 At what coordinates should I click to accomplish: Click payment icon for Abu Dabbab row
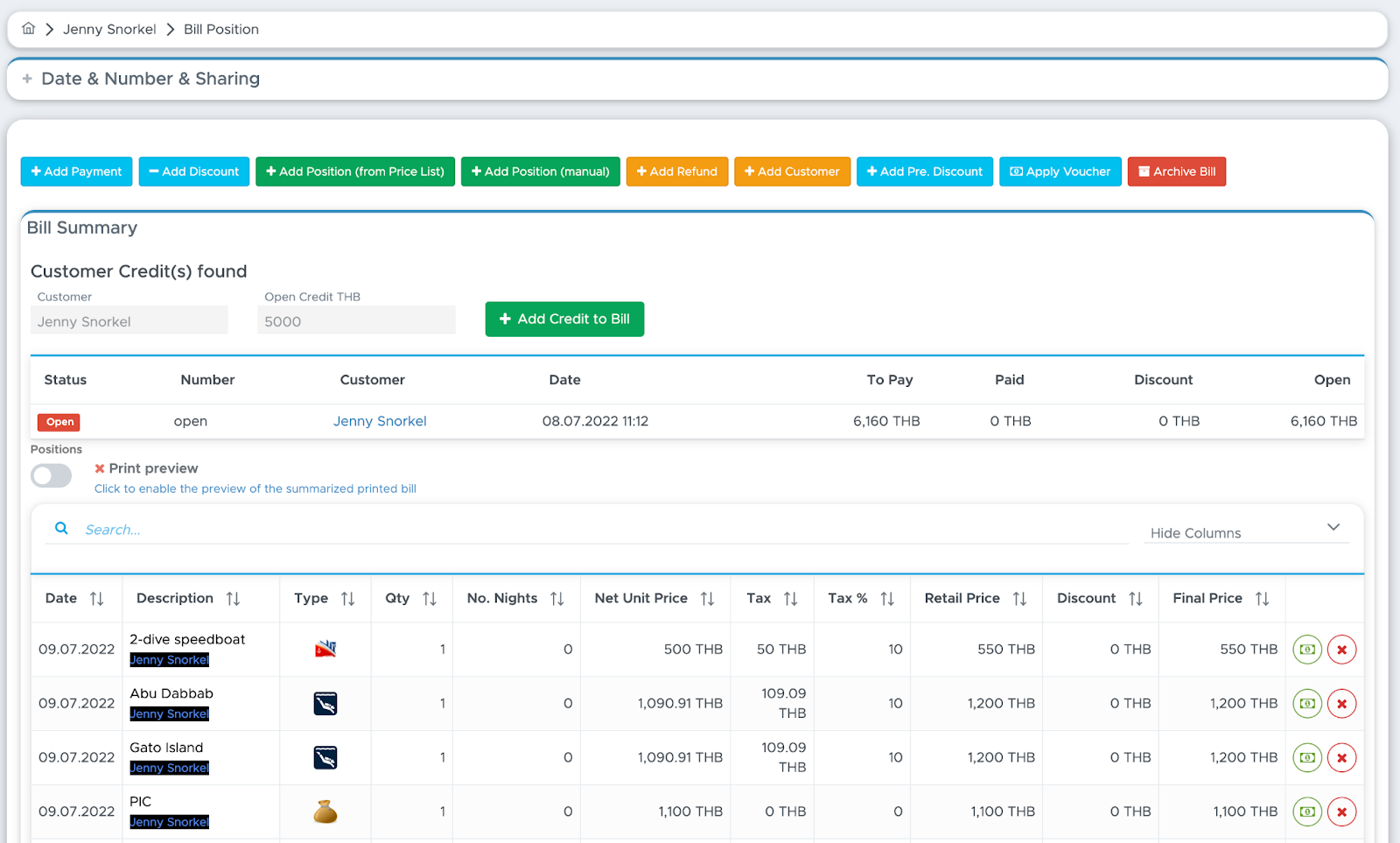(x=1307, y=704)
